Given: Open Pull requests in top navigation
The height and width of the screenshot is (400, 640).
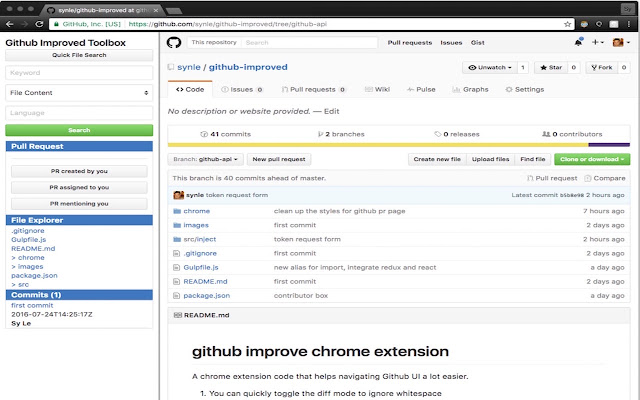Looking at the screenshot, I should (x=409, y=42).
